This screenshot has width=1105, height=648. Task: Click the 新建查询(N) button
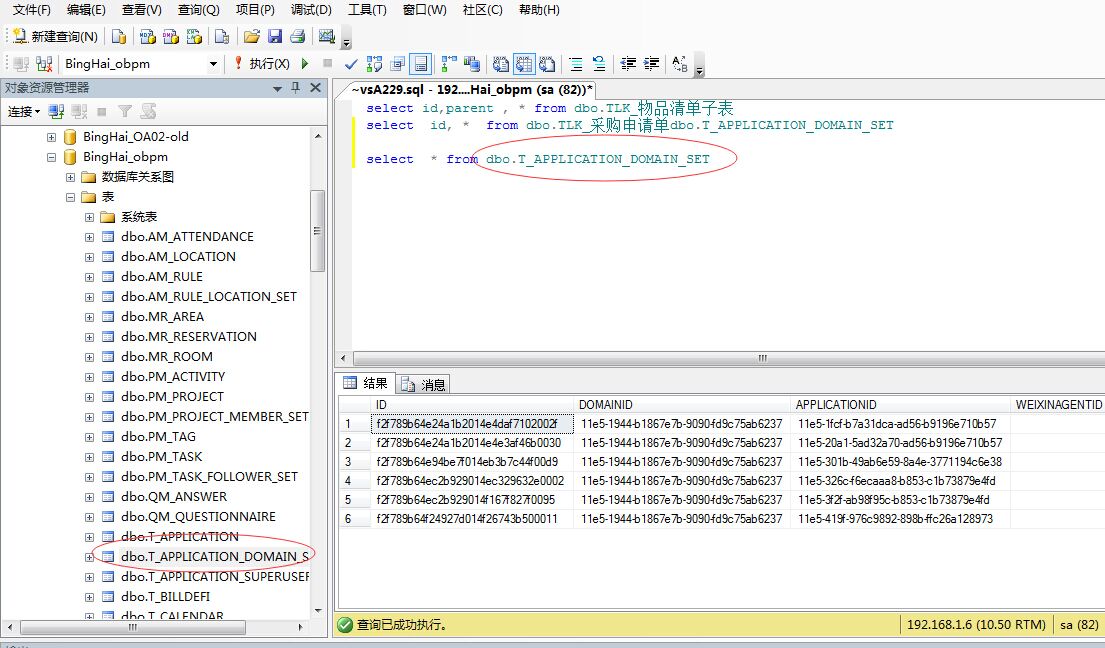click(55, 36)
